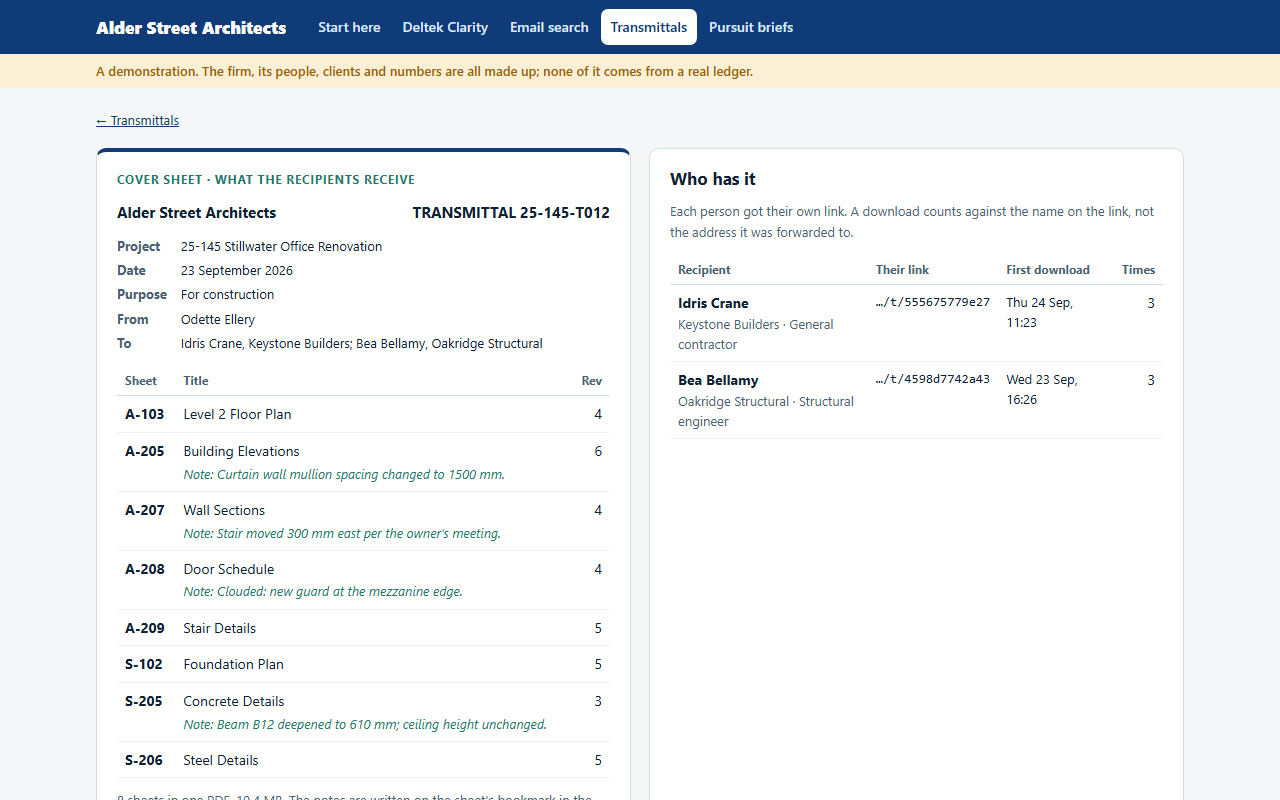This screenshot has height=800, width=1280.
Task: Click the Stair Details title
Action: pyautogui.click(x=220, y=628)
